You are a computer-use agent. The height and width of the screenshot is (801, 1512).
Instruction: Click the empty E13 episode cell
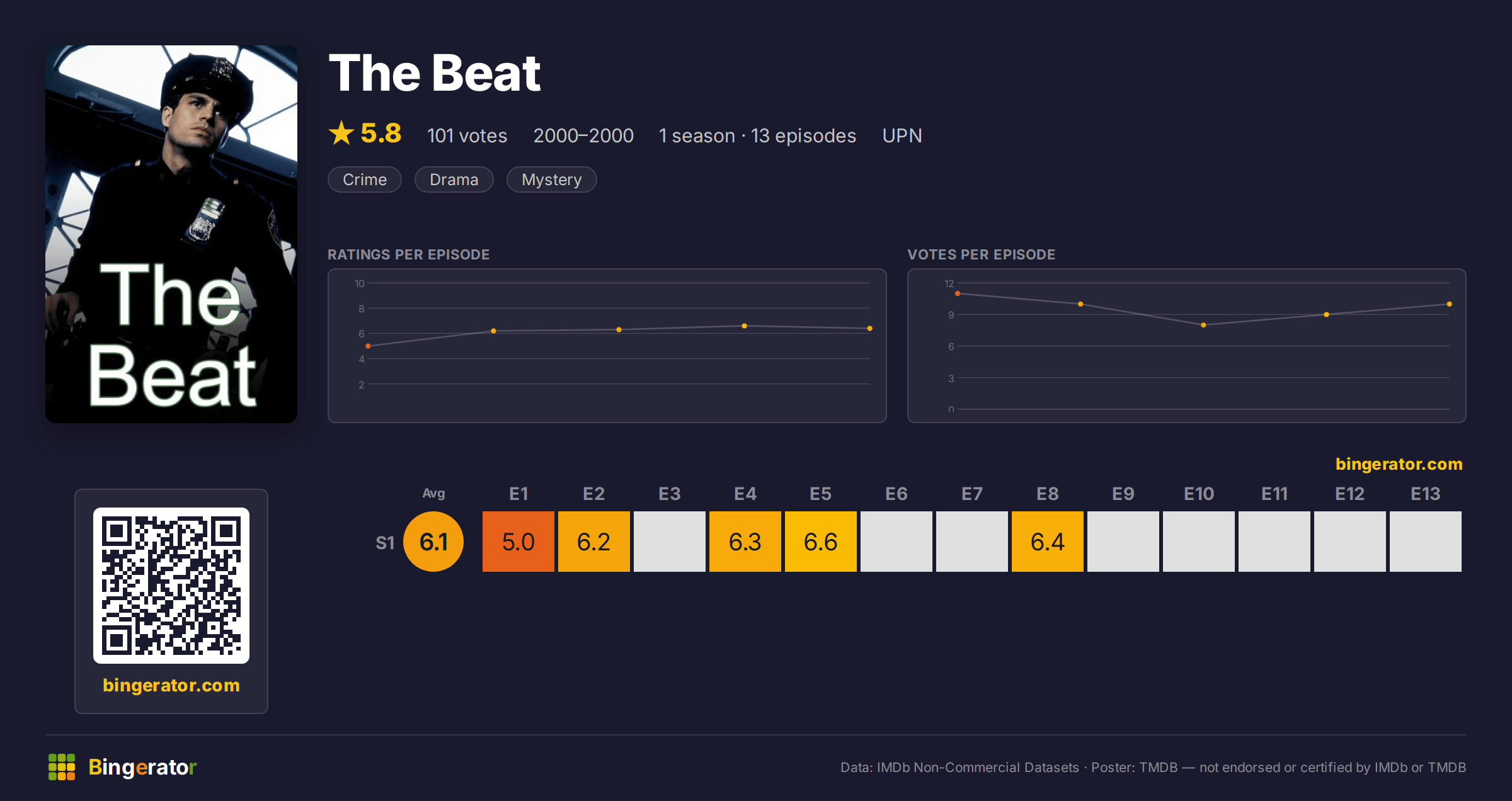pos(1426,542)
